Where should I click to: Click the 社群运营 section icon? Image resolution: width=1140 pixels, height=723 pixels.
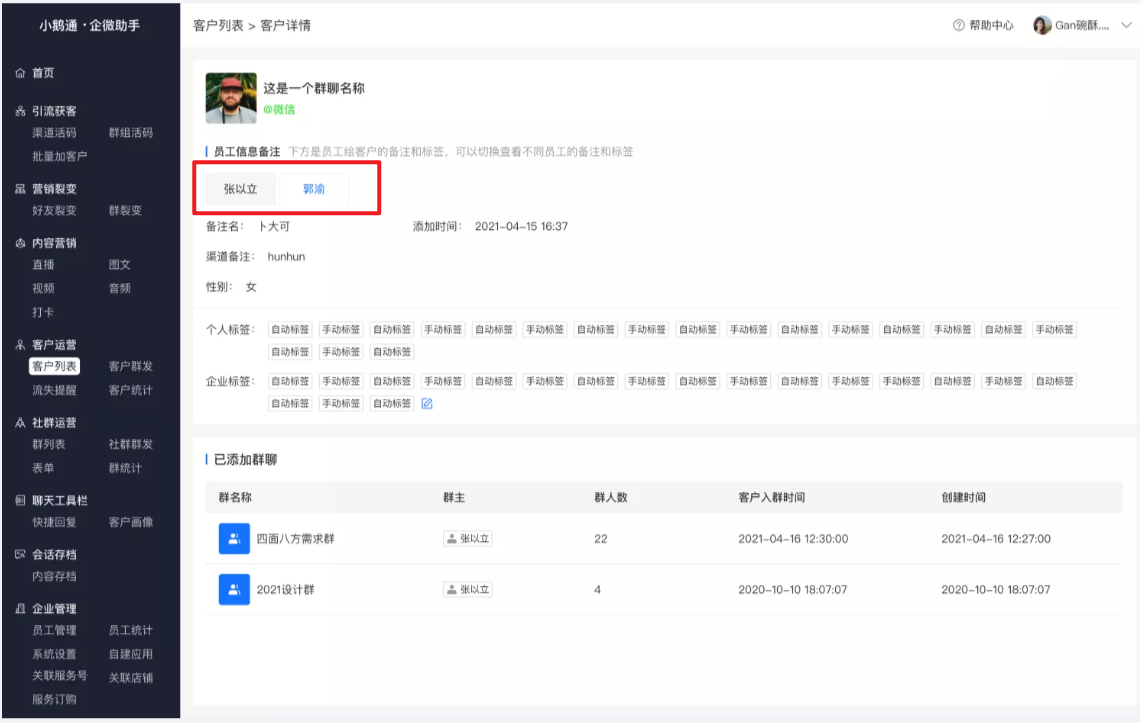pyautogui.click(x=20, y=423)
